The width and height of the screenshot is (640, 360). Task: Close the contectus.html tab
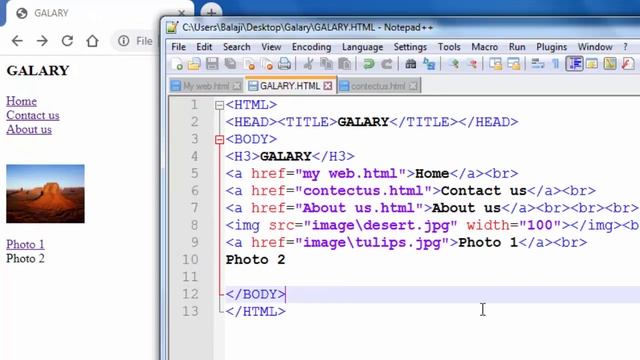coord(413,86)
